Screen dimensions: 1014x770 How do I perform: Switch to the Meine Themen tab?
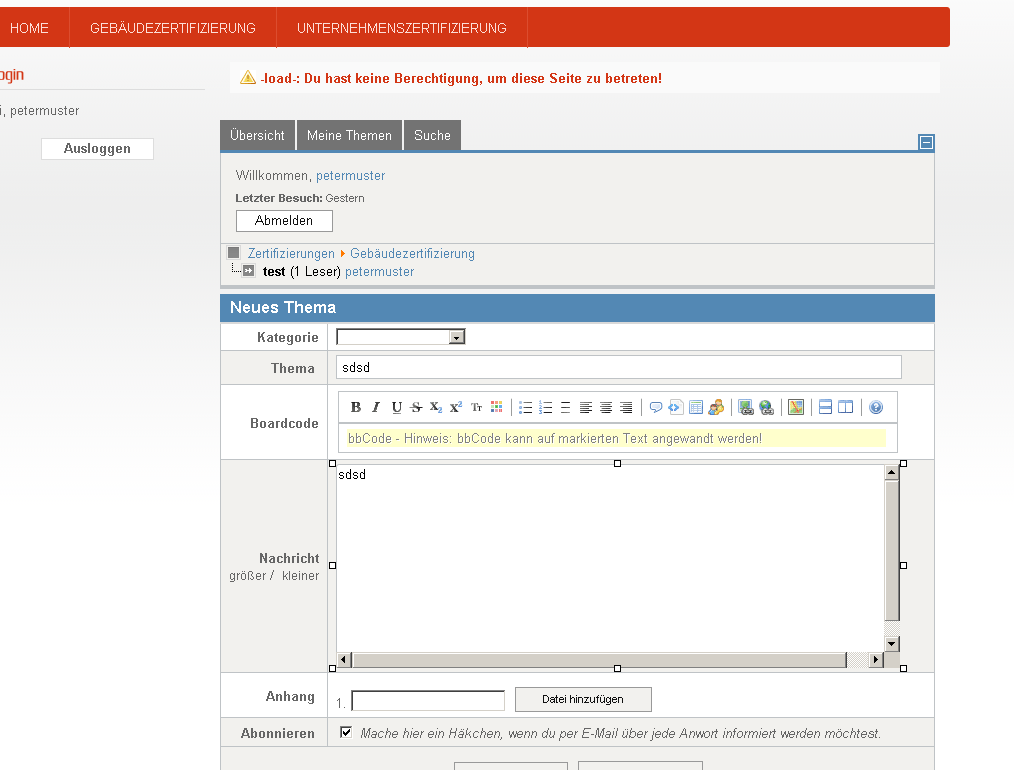[349, 135]
